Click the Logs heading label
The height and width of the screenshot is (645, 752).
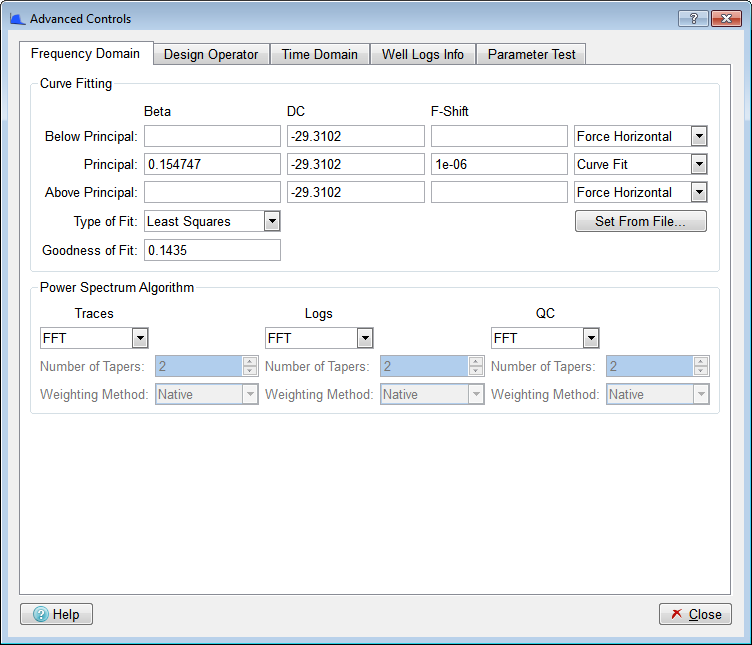(318, 314)
